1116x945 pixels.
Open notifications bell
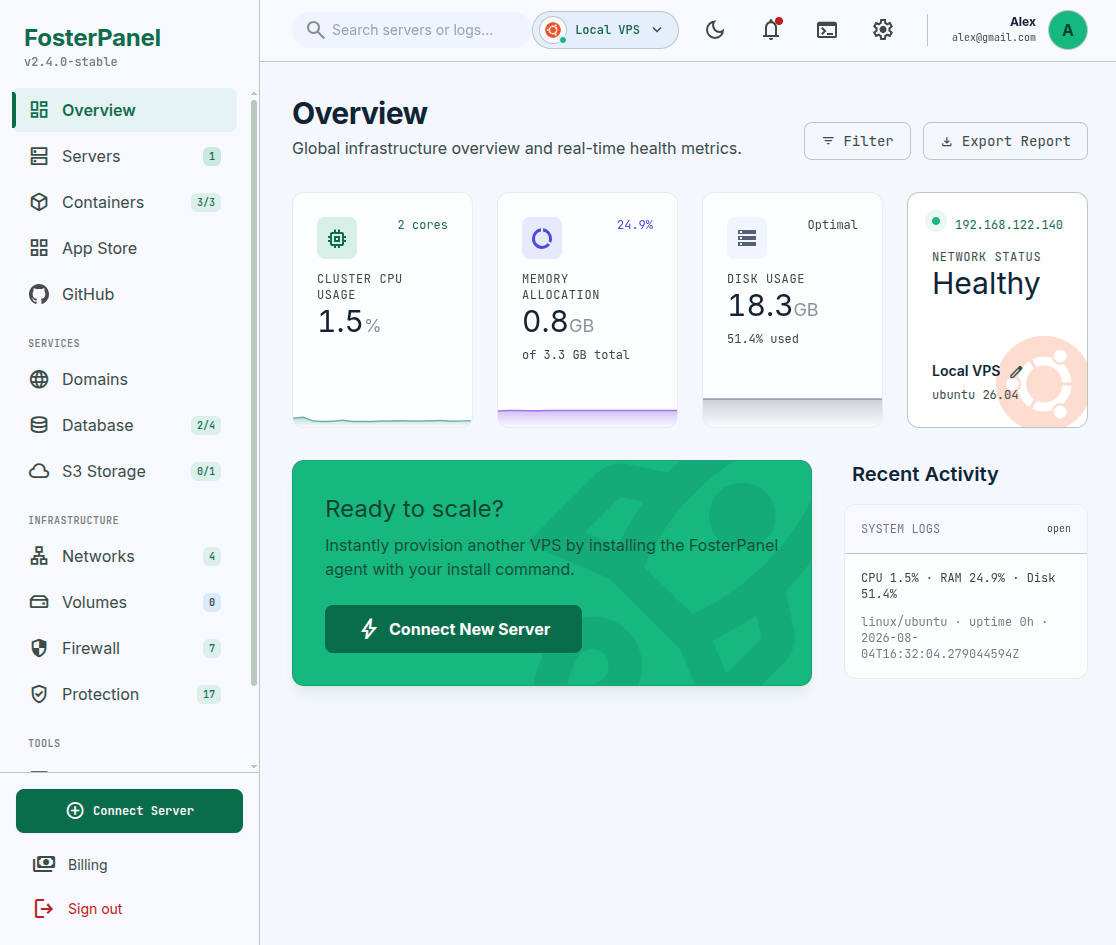[x=771, y=30]
